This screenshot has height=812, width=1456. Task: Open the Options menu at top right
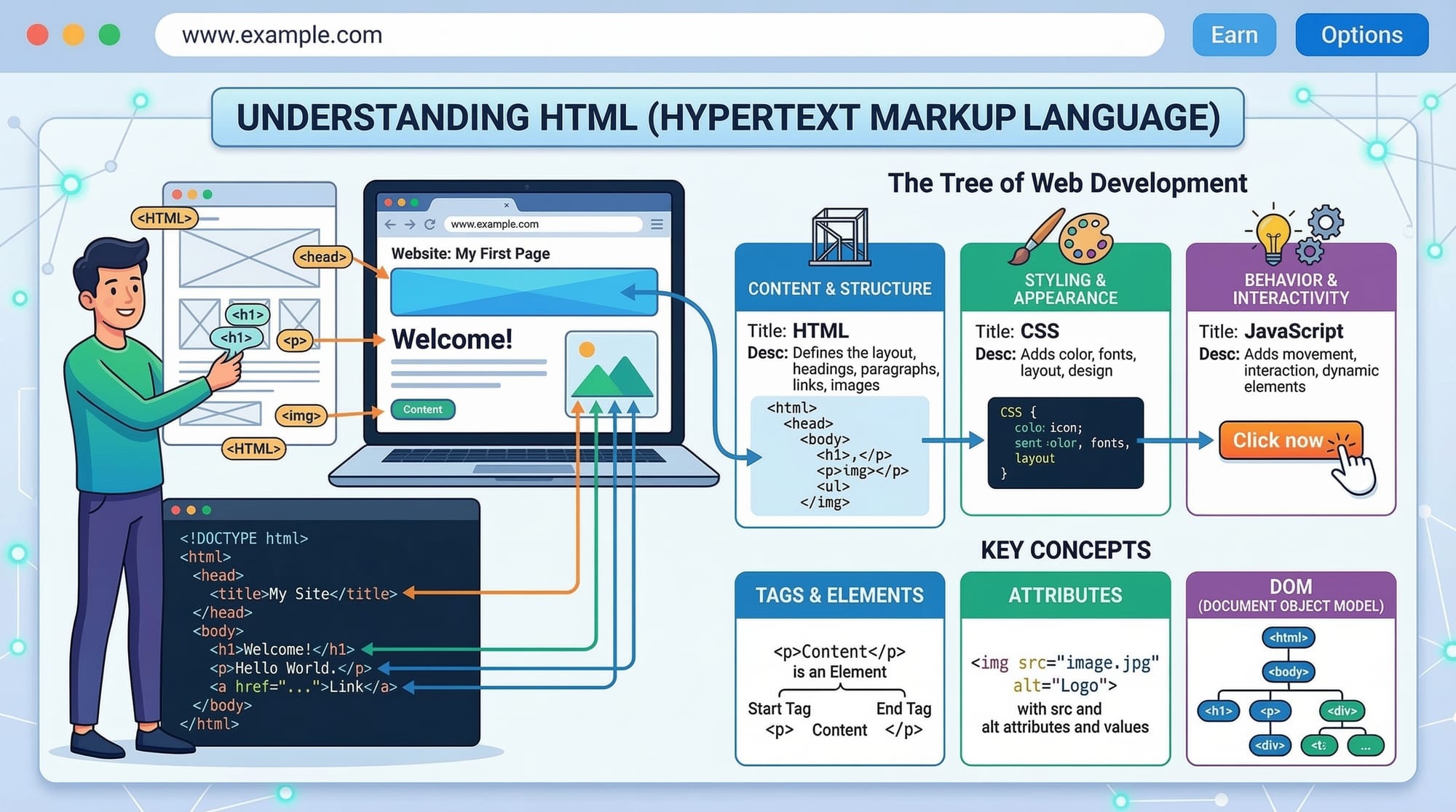pyautogui.click(x=1361, y=34)
